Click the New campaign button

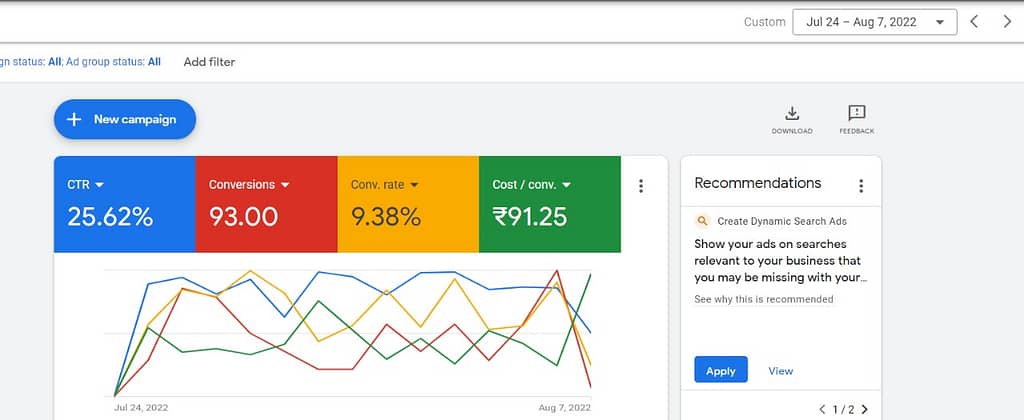pos(125,119)
